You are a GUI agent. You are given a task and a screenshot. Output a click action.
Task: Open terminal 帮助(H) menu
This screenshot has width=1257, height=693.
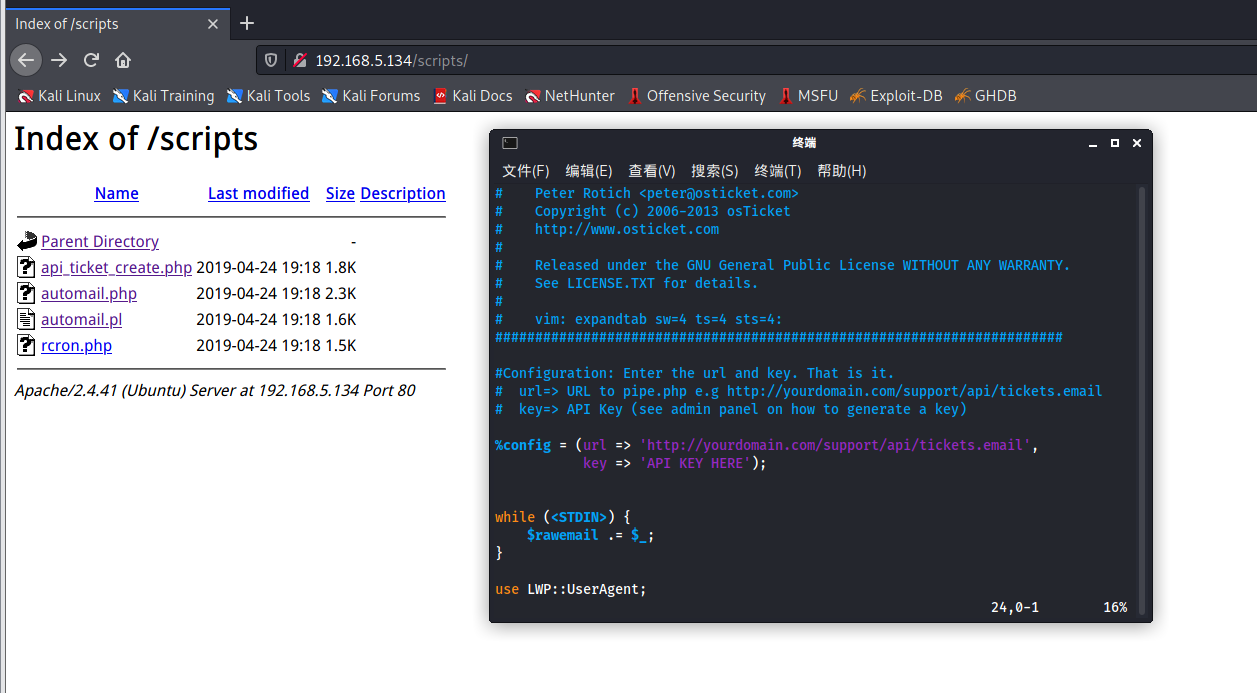tap(842, 171)
